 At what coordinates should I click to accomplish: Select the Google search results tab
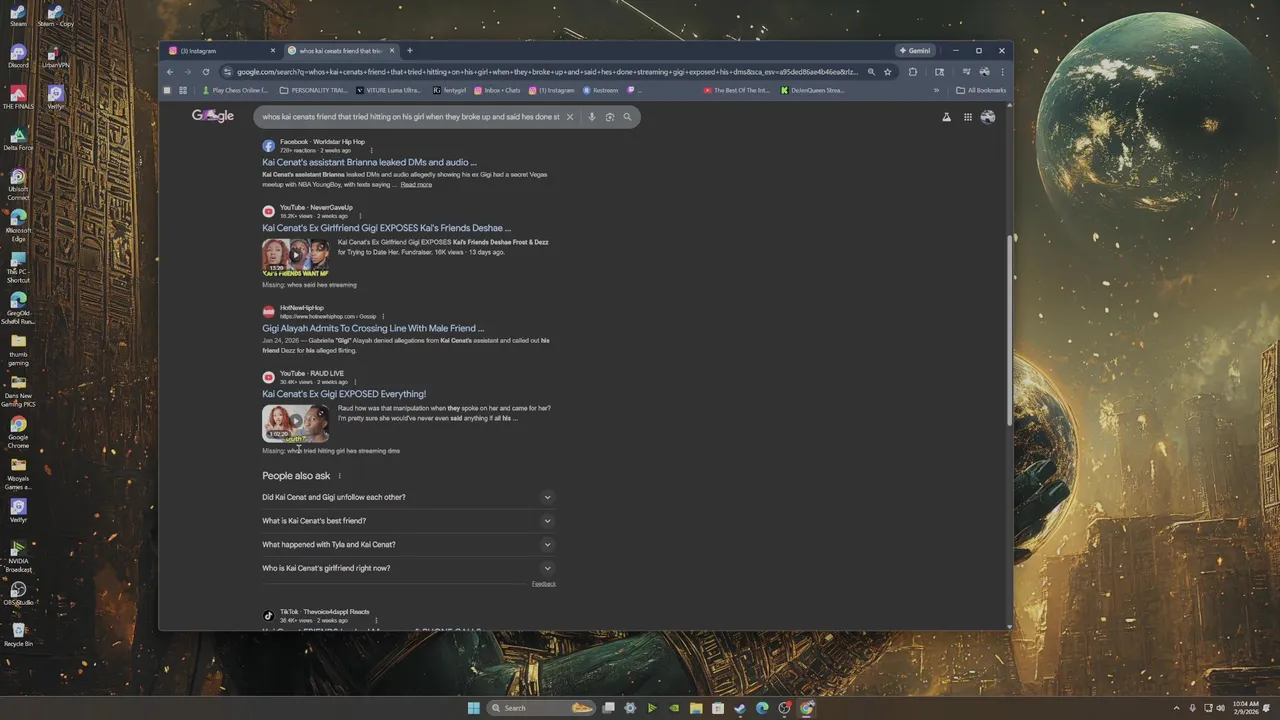[341, 51]
